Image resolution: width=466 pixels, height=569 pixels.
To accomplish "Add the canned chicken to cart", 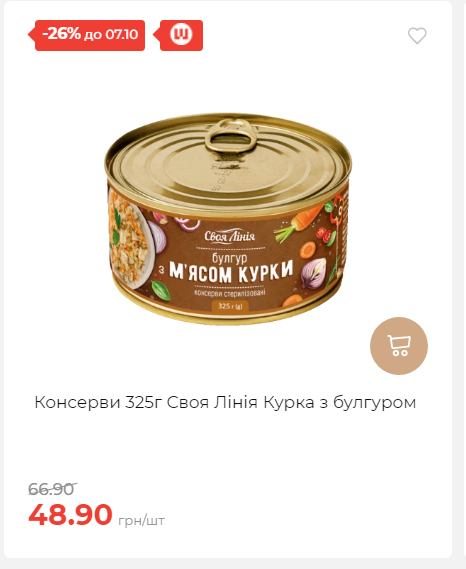I will click(x=399, y=346).
